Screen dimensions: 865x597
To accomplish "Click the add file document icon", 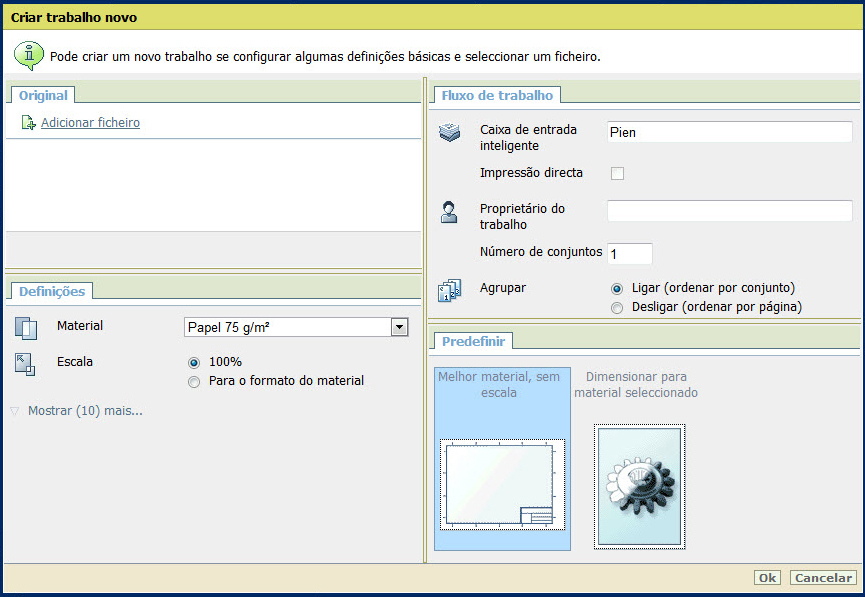I will (28, 123).
